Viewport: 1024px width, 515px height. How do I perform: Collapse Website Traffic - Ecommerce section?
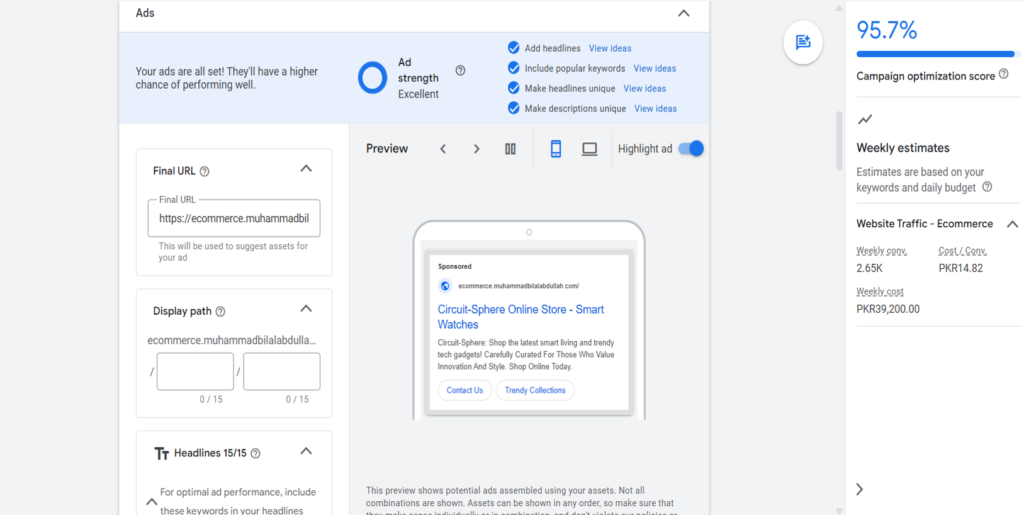point(1012,224)
